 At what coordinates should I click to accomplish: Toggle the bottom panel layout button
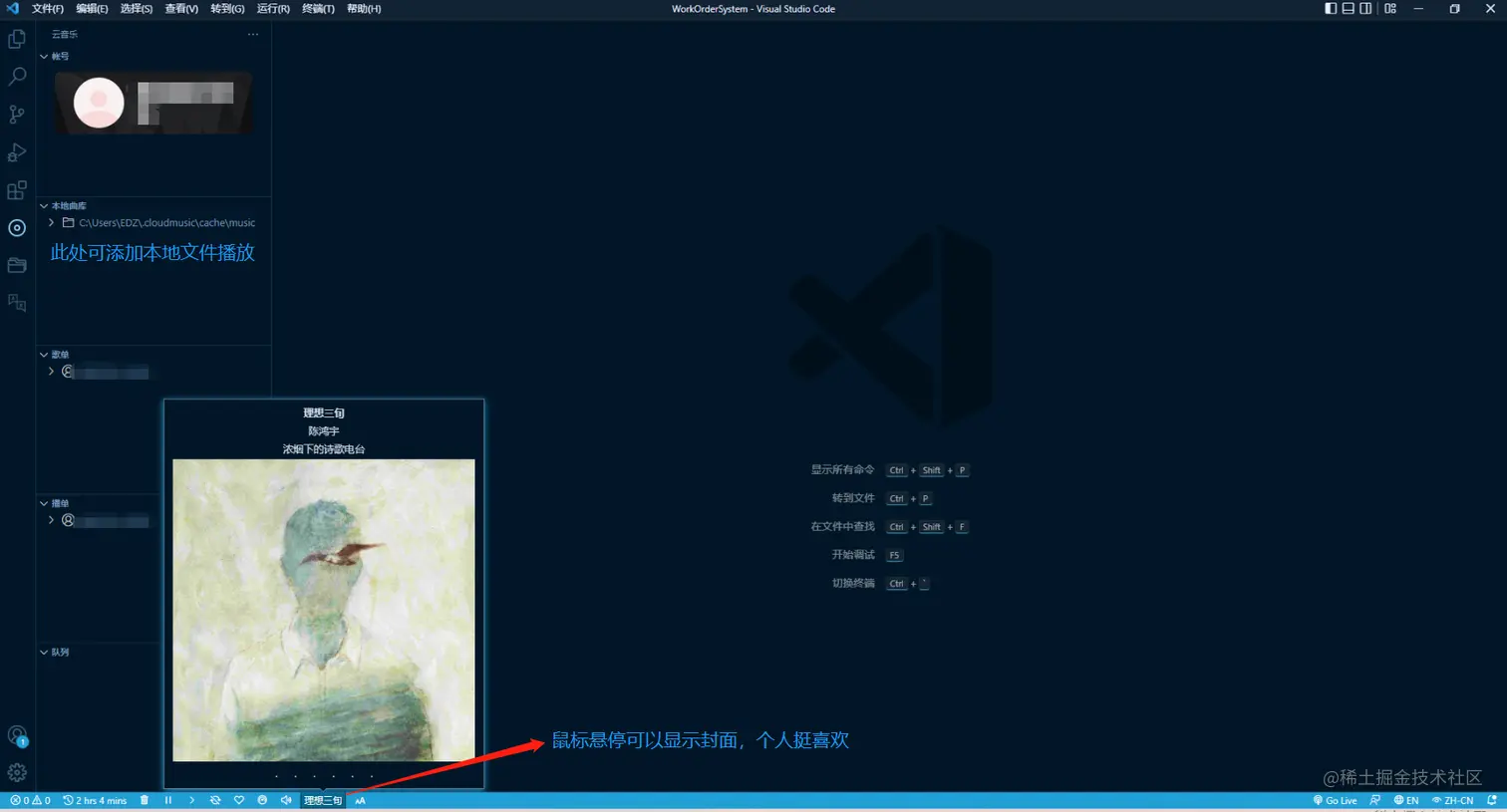pos(1349,9)
